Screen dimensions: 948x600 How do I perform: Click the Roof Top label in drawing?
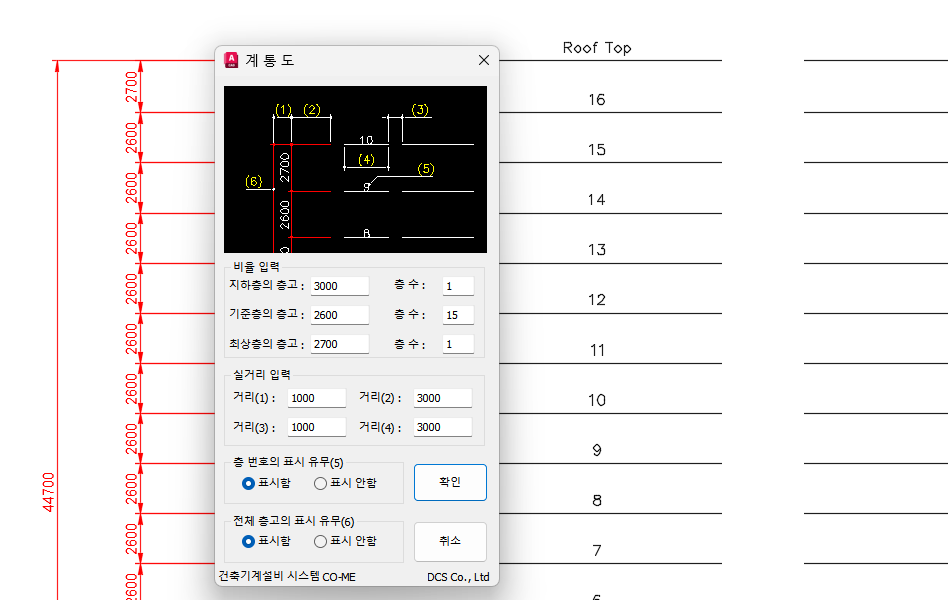point(597,47)
